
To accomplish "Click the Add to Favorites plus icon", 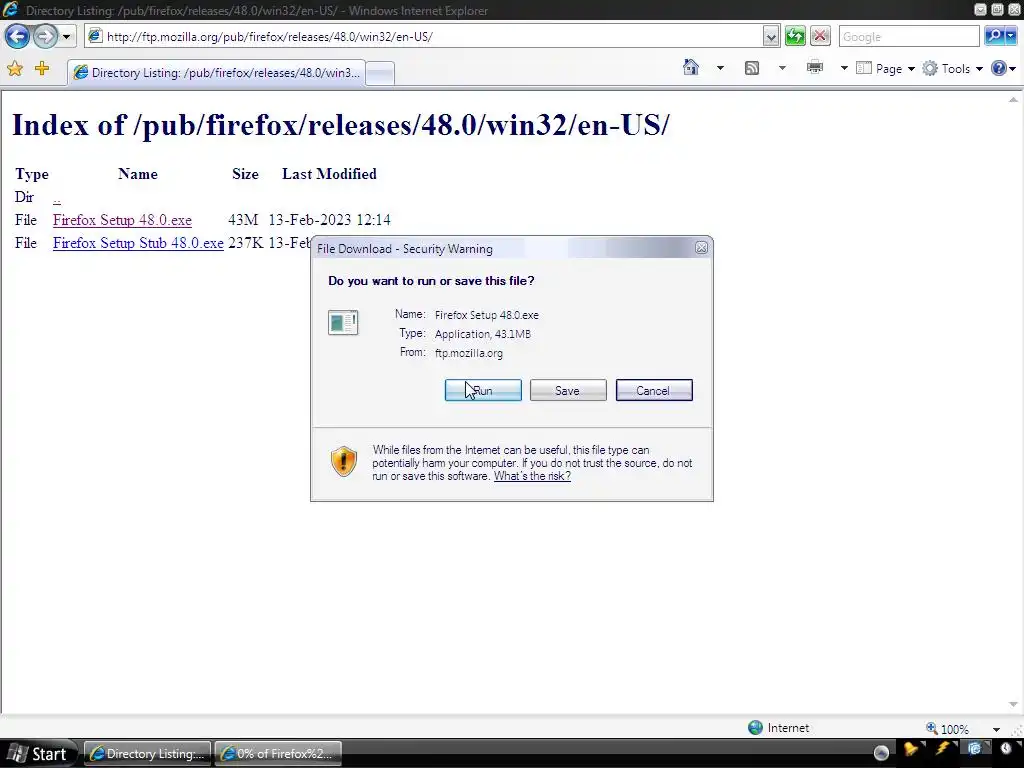I will [42, 69].
